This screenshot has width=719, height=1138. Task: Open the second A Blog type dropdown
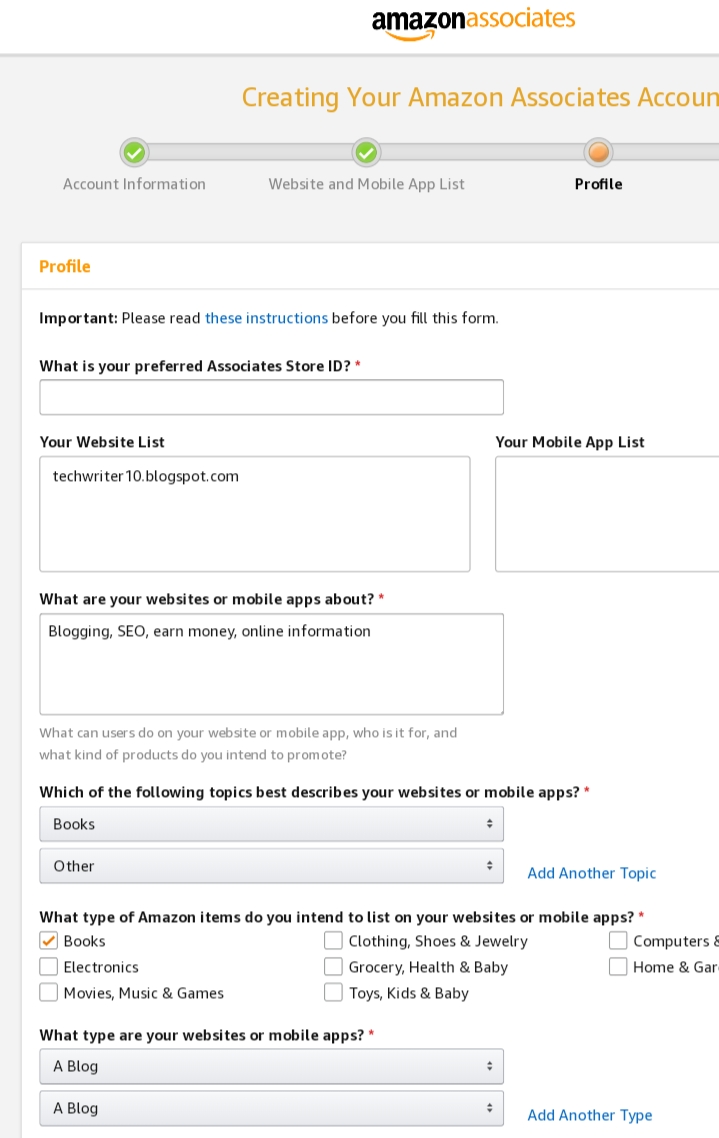click(x=271, y=1108)
